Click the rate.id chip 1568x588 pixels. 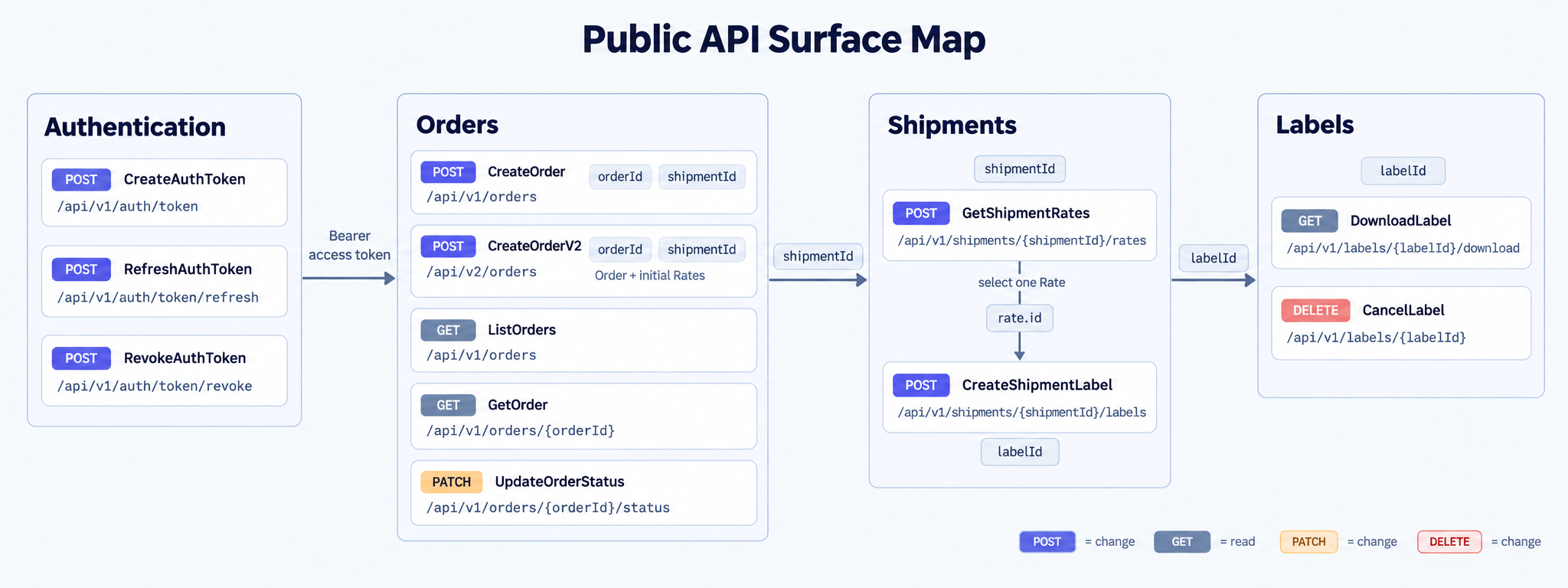tap(1020, 318)
